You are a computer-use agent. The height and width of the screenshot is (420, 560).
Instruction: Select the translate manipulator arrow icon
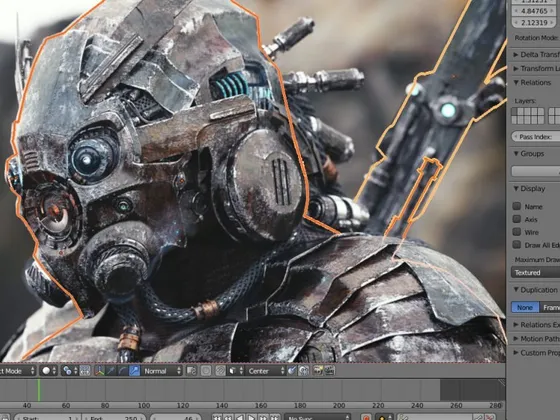point(111,371)
